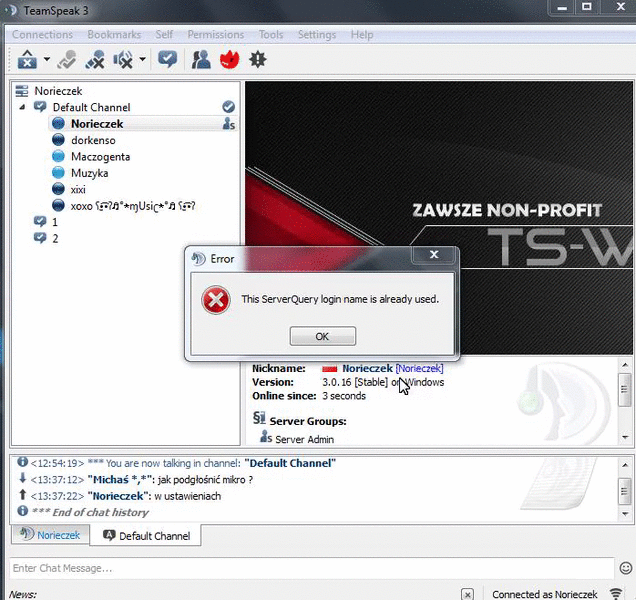Click the Enter Chat Message field
Screen dimensions: 636x600
point(311,568)
